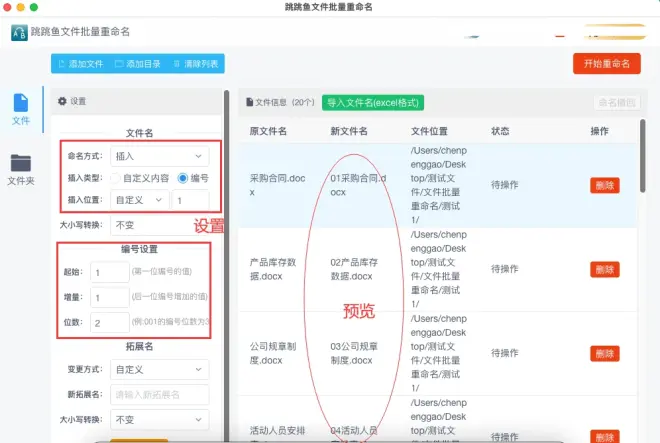This screenshot has height=443, width=660.
Task: Click the settings gear icon
Action: pos(62,101)
